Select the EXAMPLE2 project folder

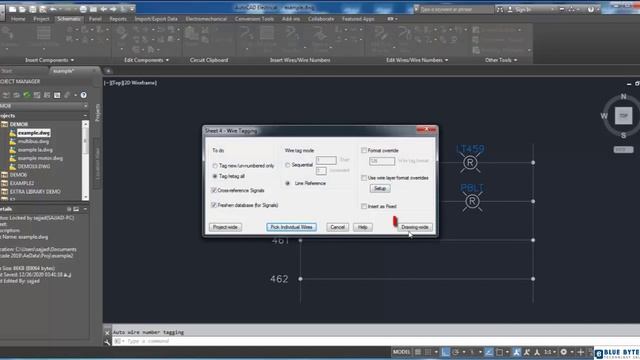[x=22, y=183]
